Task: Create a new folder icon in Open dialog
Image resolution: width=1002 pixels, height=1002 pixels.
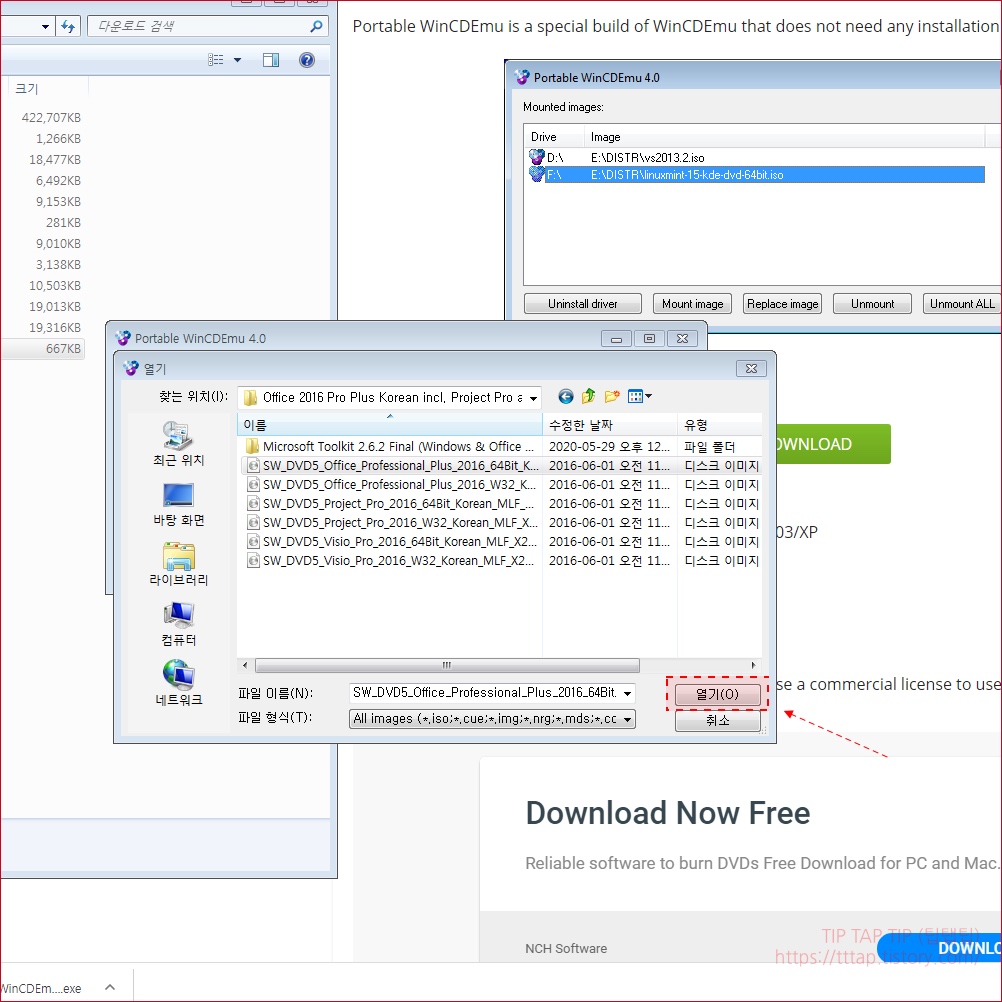Action: 612,397
